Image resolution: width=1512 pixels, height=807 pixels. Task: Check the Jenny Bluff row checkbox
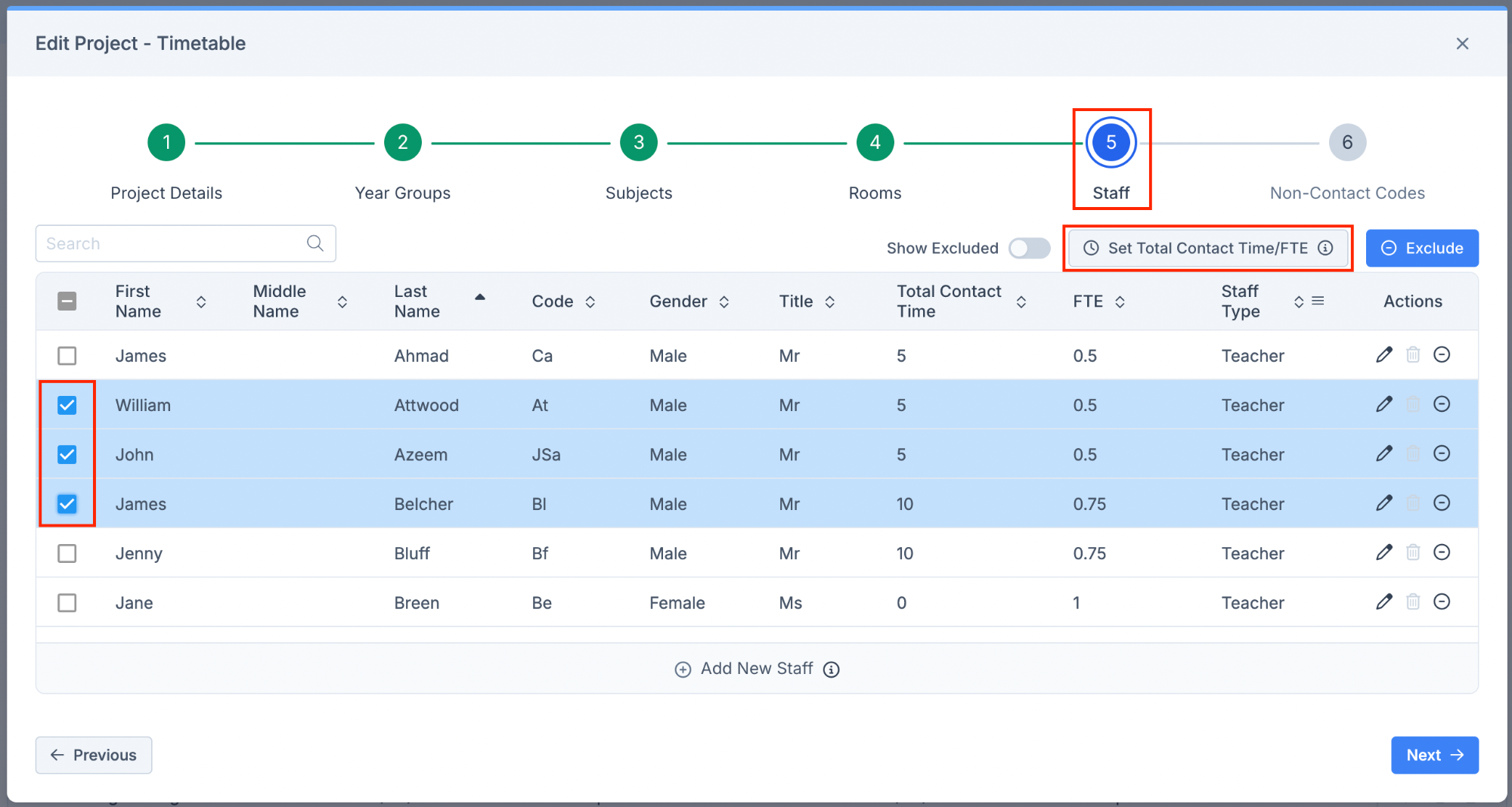point(67,553)
